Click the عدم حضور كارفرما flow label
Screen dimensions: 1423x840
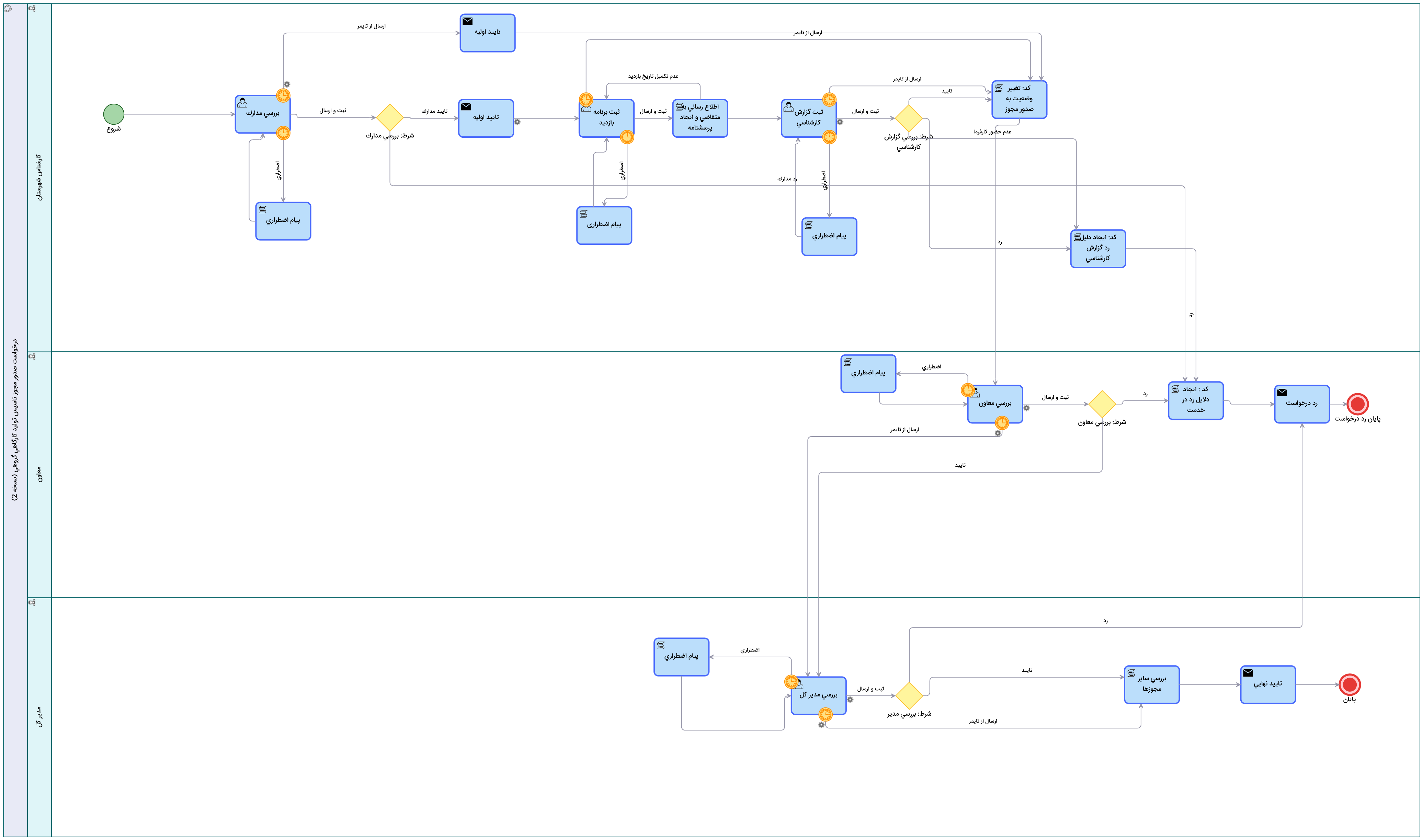992,132
